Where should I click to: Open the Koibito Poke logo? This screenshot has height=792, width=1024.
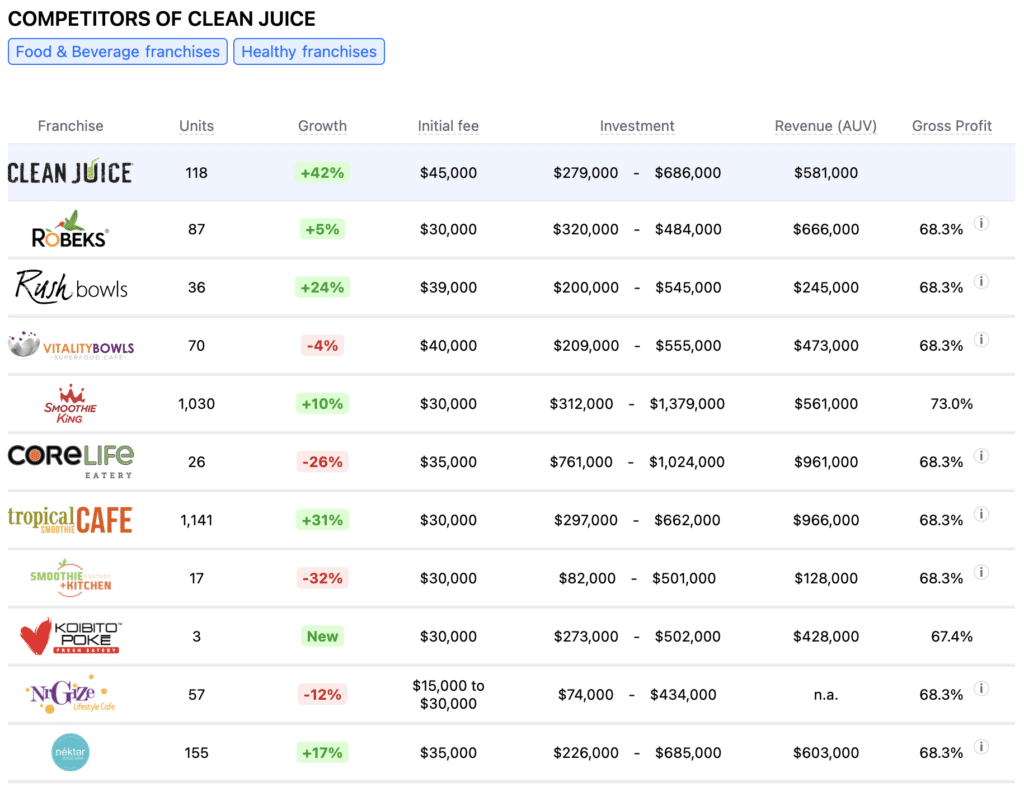point(71,636)
